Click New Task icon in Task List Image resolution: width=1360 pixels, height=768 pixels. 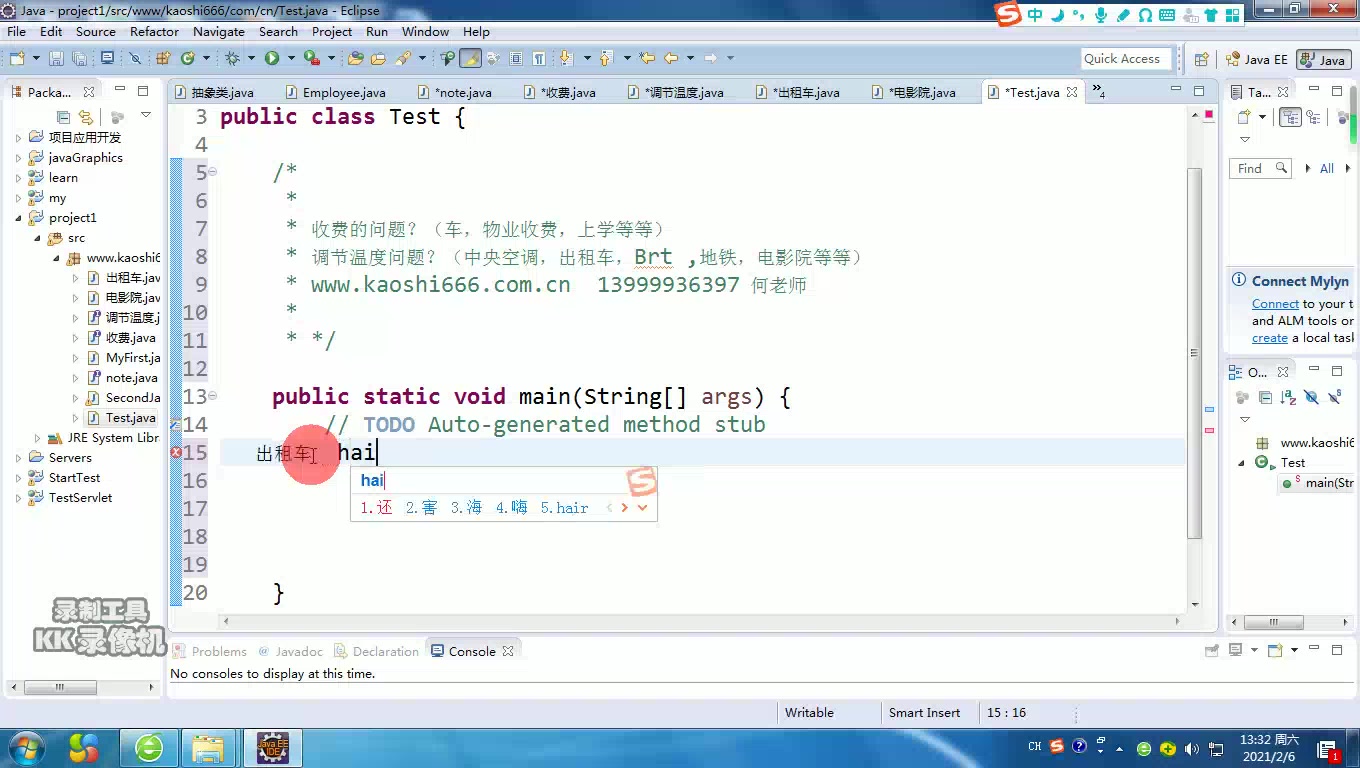coord(1244,117)
